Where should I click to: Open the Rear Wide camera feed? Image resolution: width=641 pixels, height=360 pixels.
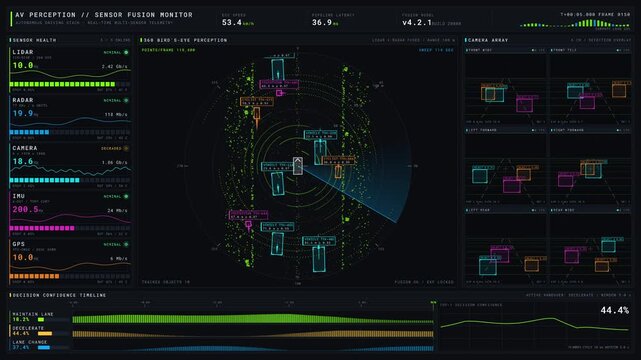point(590,246)
